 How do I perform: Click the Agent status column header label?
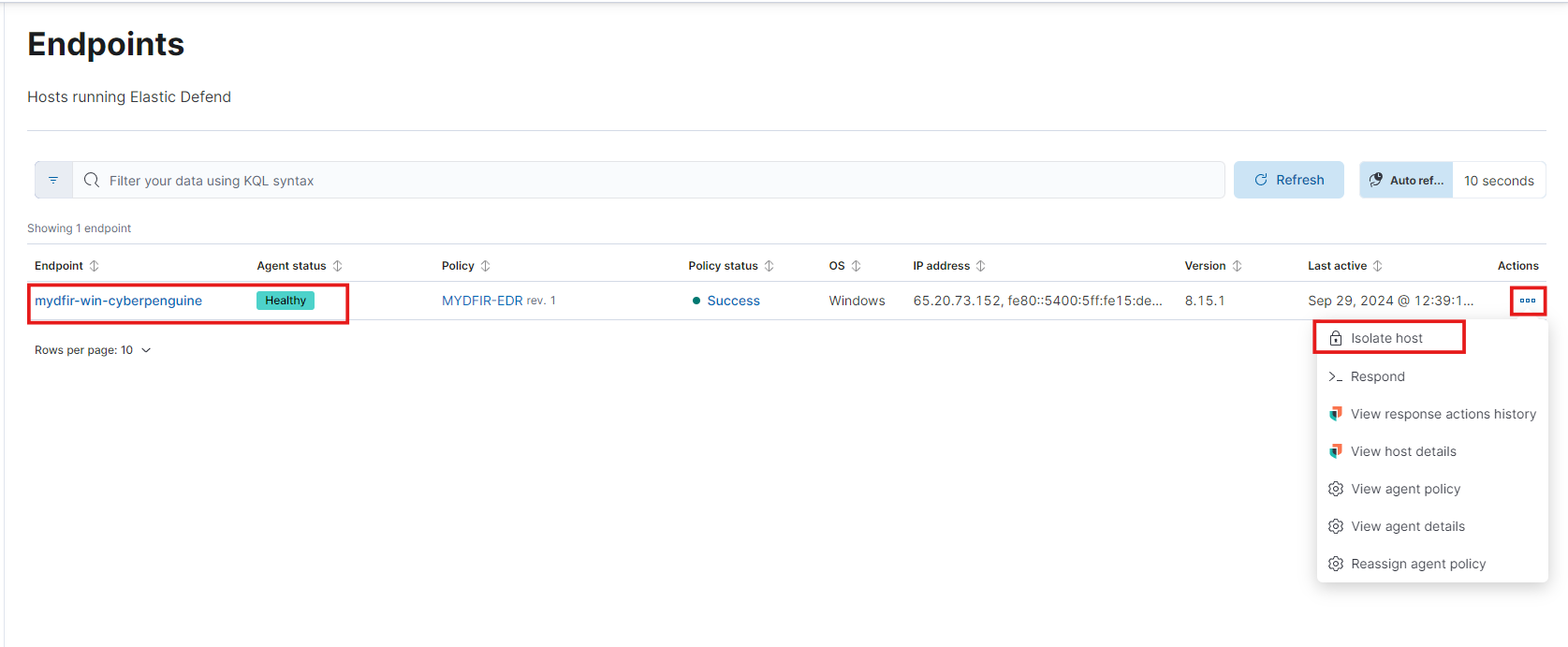point(292,266)
